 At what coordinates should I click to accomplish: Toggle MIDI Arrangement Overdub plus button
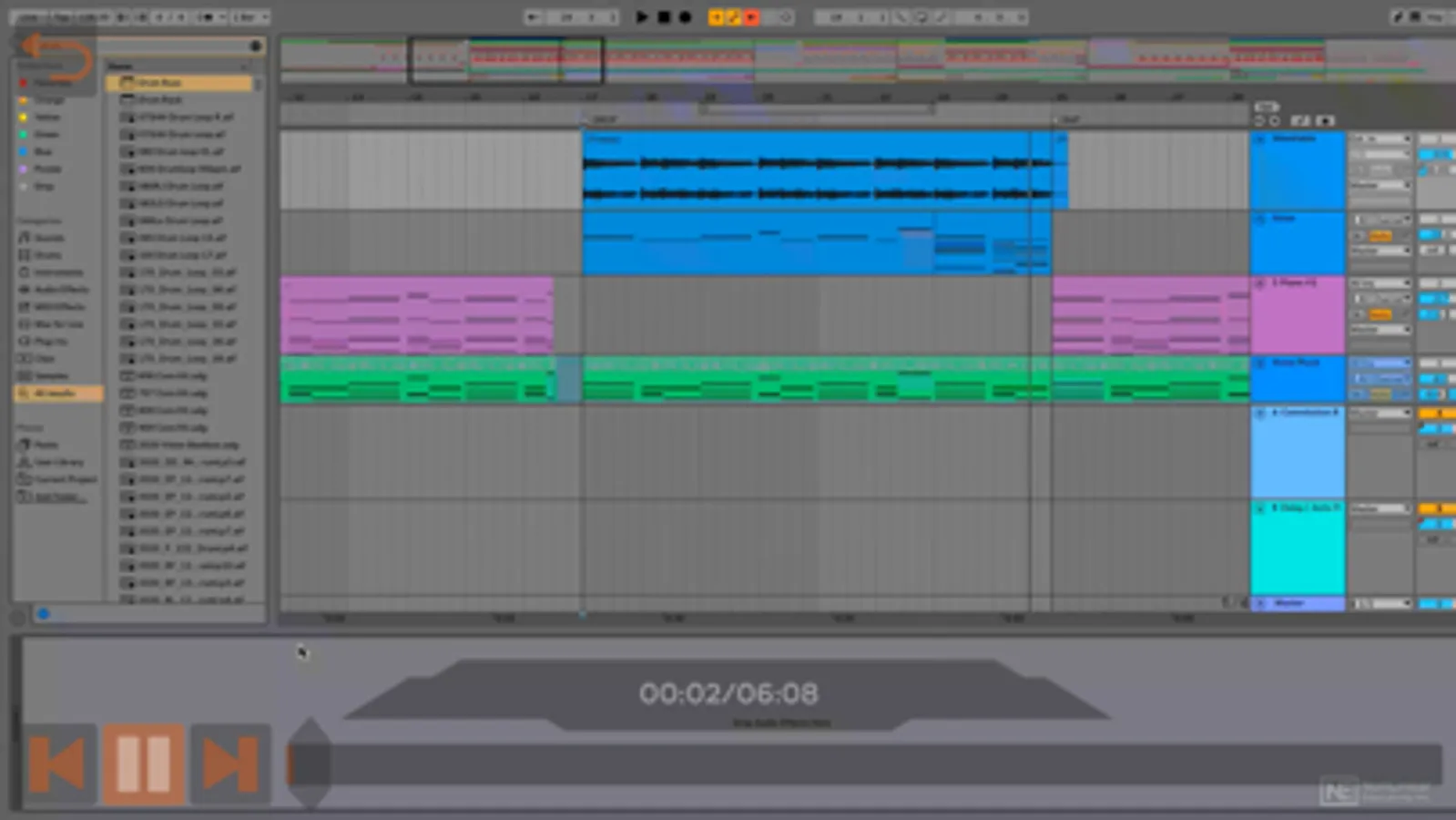(x=716, y=16)
